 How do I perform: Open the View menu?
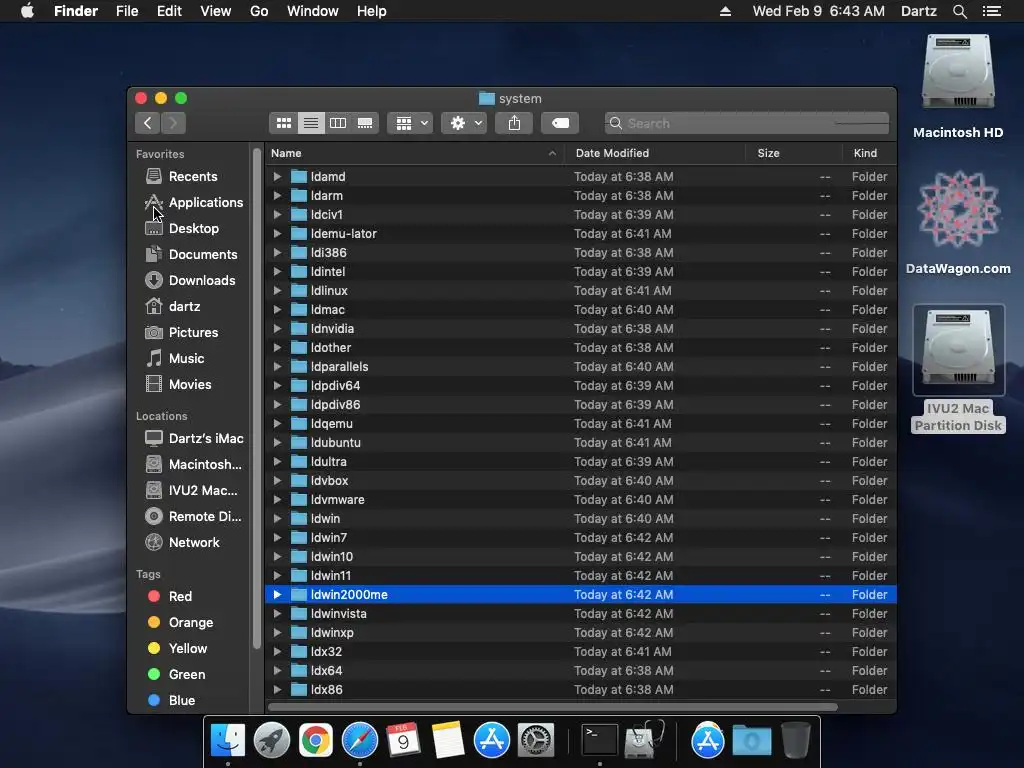click(x=216, y=11)
